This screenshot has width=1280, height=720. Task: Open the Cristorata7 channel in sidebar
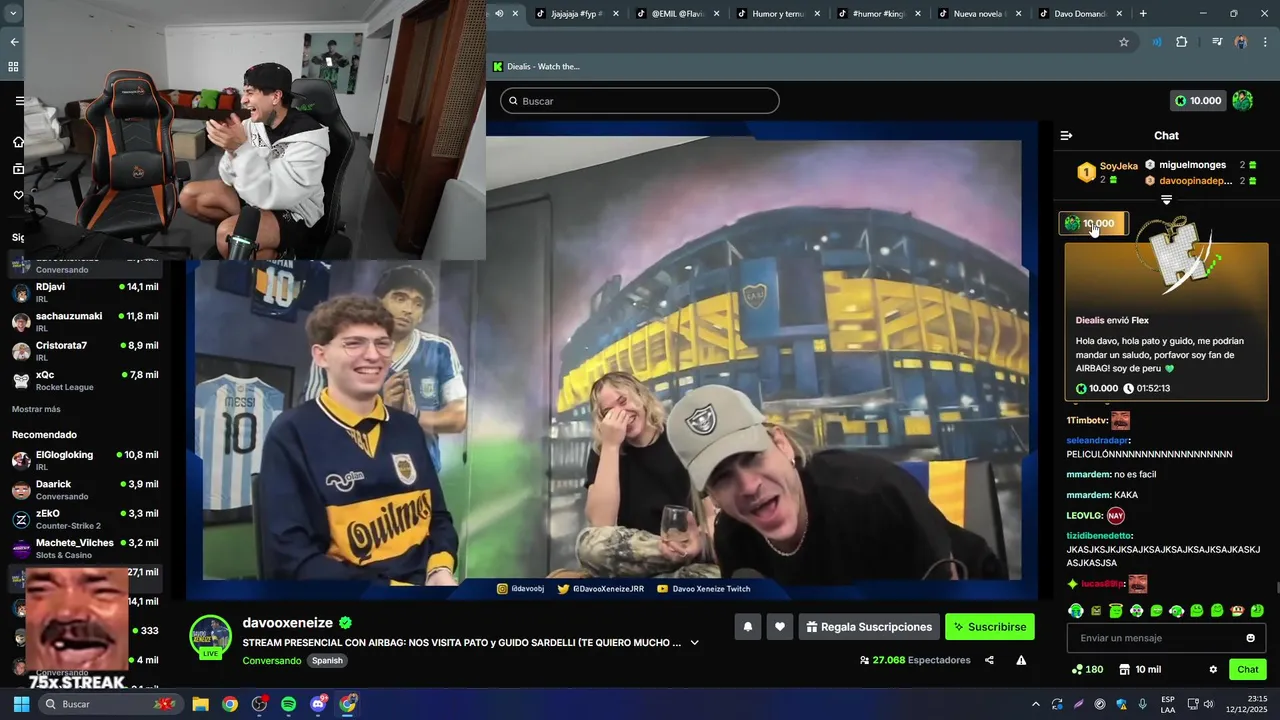[x=85, y=350]
